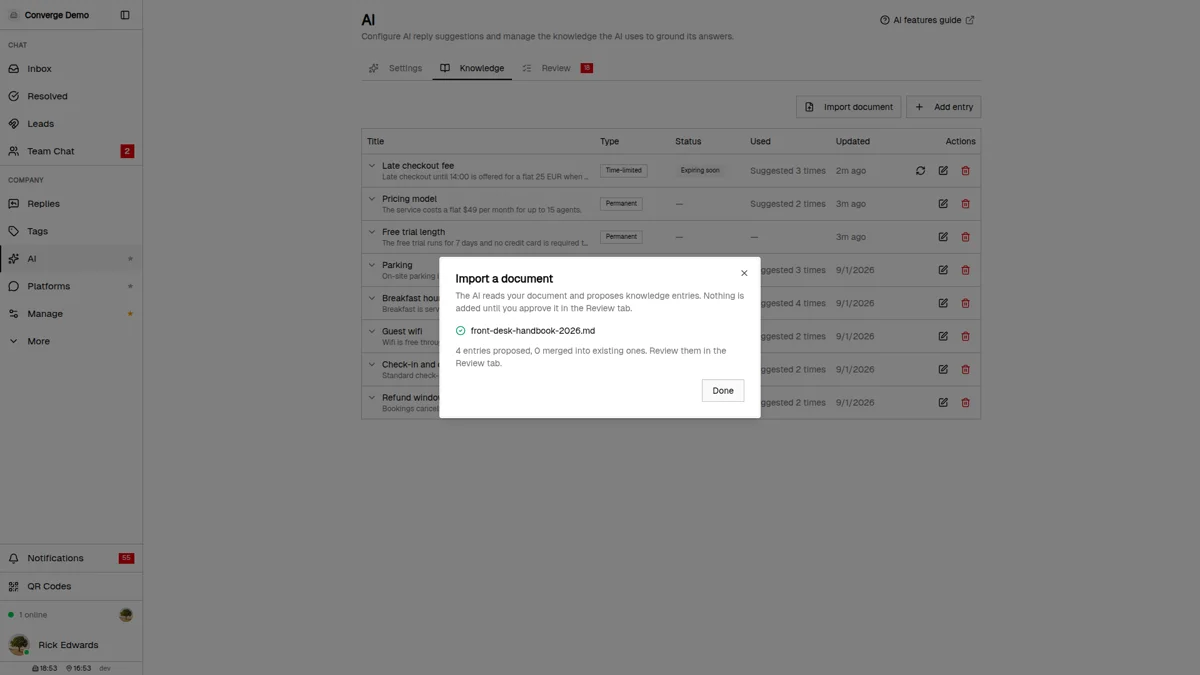Close the Import a document dialog

click(744, 273)
